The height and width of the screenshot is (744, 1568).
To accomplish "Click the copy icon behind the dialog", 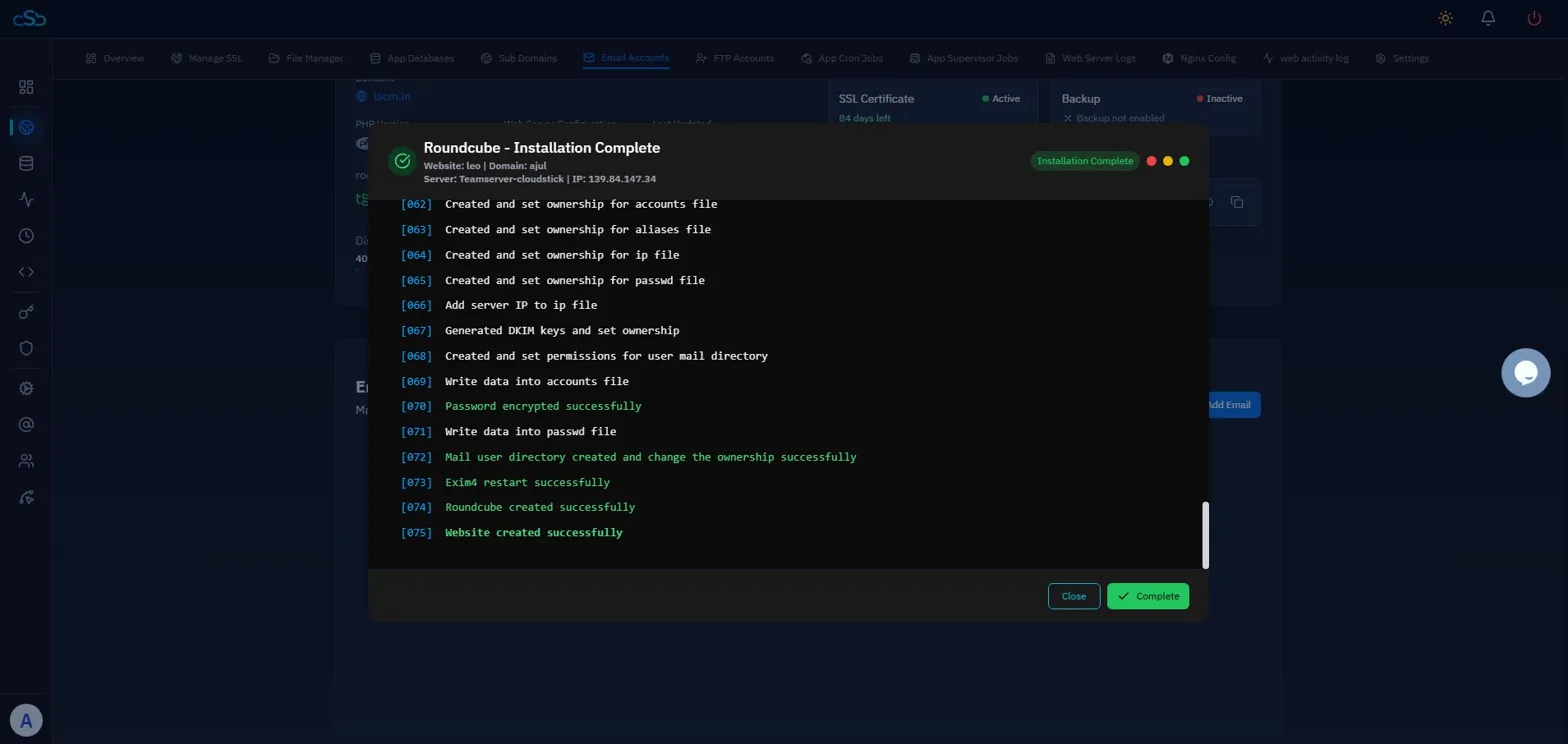I will click(x=1237, y=202).
